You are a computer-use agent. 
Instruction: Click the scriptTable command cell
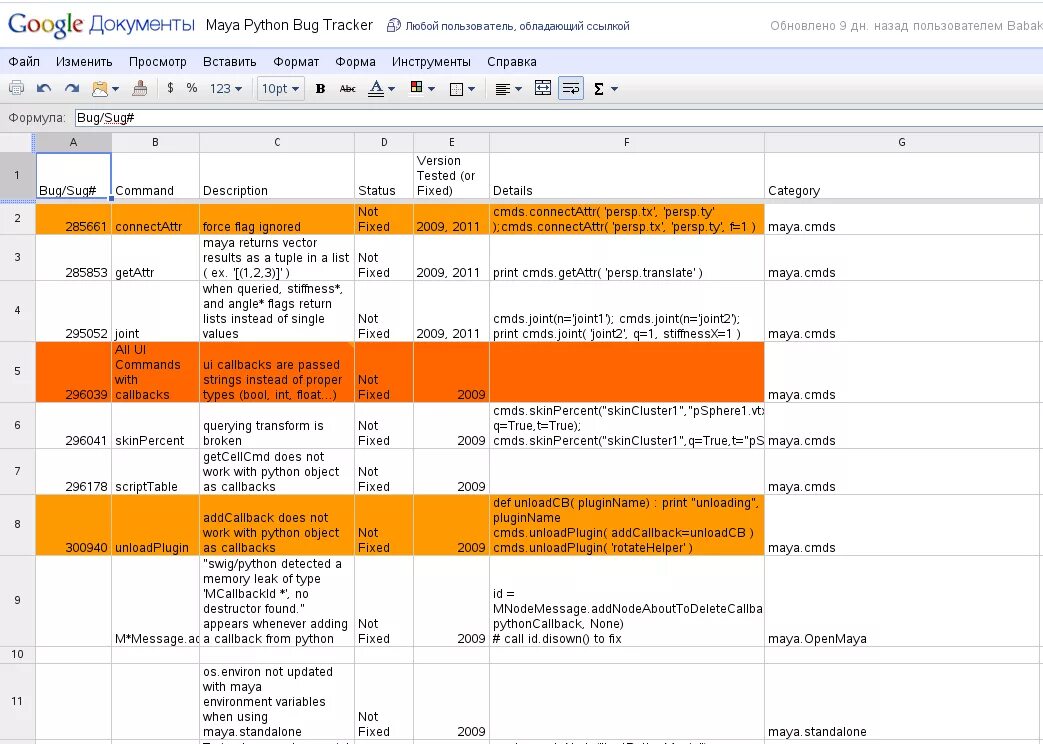click(x=155, y=471)
